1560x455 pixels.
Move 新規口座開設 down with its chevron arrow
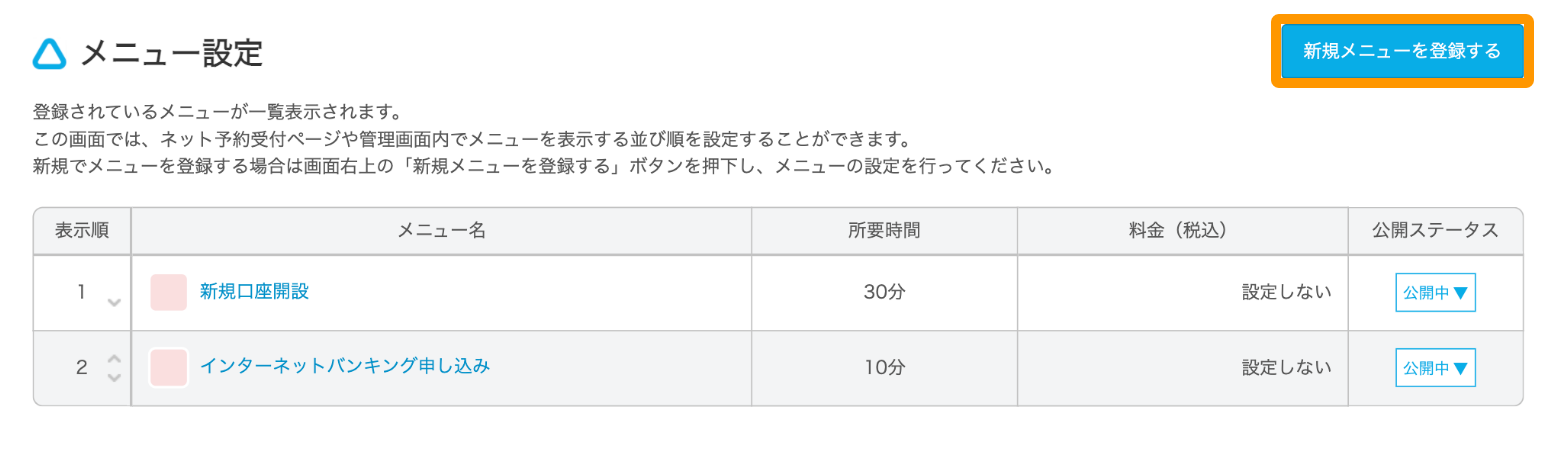(x=114, y=302)
